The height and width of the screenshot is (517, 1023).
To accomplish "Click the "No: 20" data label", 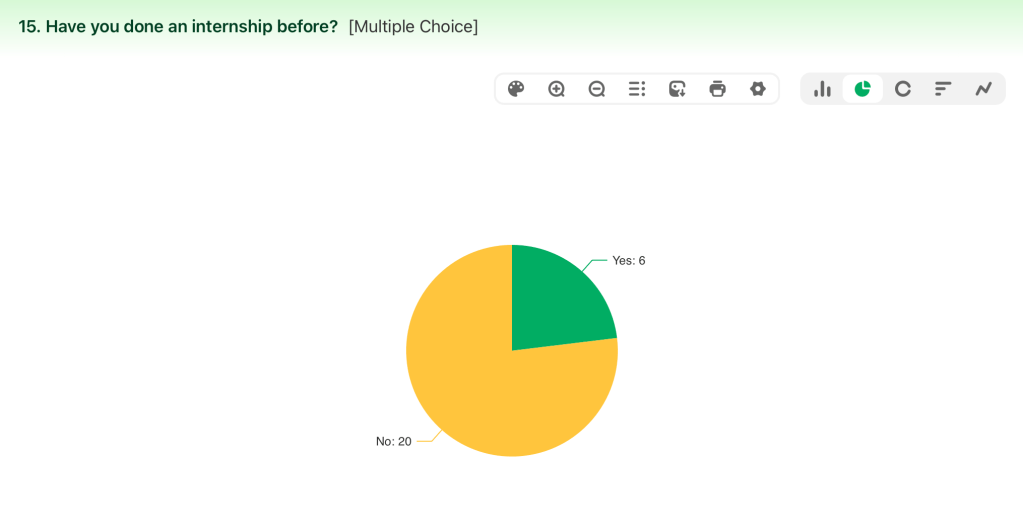I will [394, 441].
